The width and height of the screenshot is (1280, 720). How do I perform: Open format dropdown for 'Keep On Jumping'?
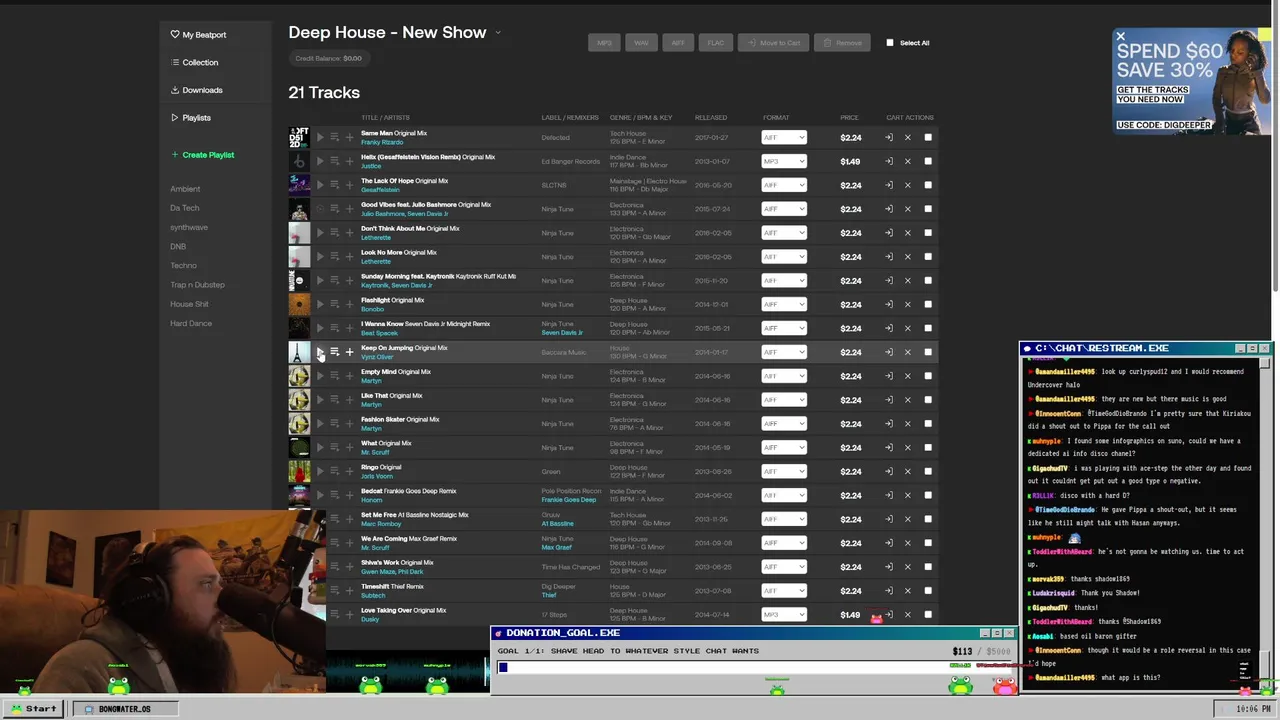pos(784,352)
